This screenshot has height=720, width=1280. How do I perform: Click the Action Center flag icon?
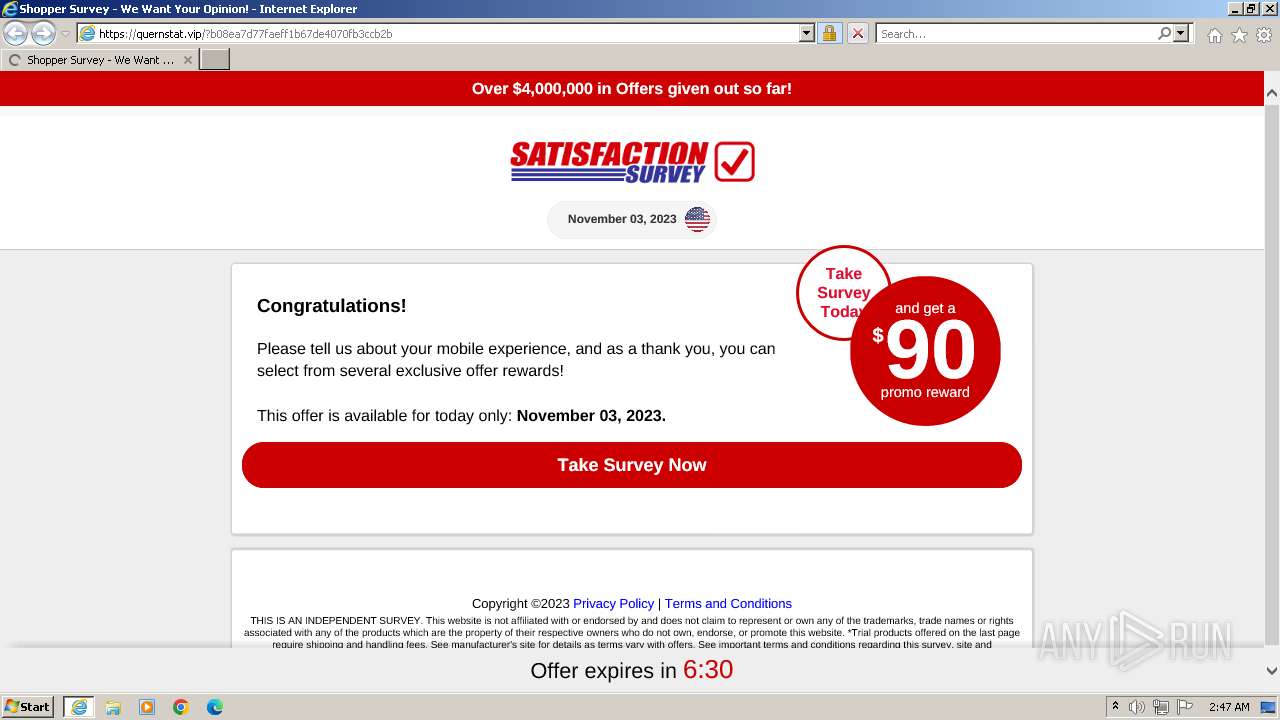pos(1185,707)
